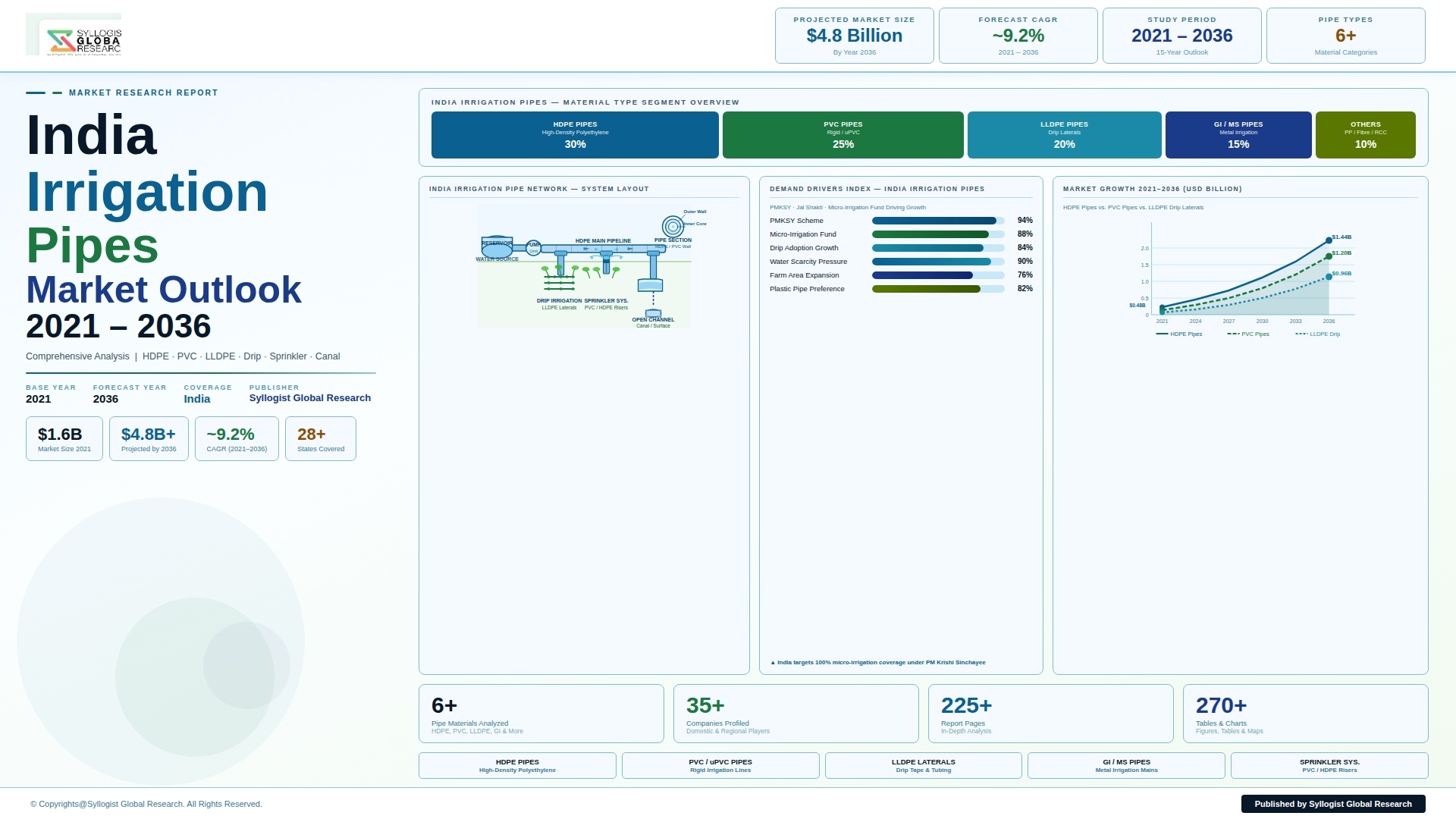Screen dimensions: 1456x819
Task: Click the $1.44B data point on chart
Action: (1329, 240)
